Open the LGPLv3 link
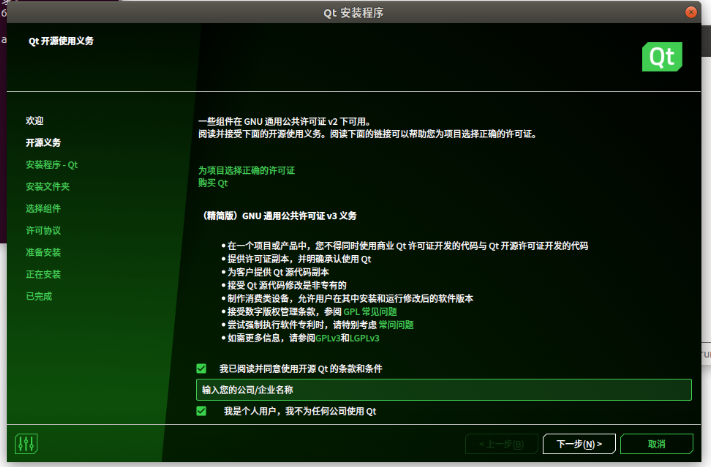The height and width of the screenshot is (467, 711). [364, 338]
